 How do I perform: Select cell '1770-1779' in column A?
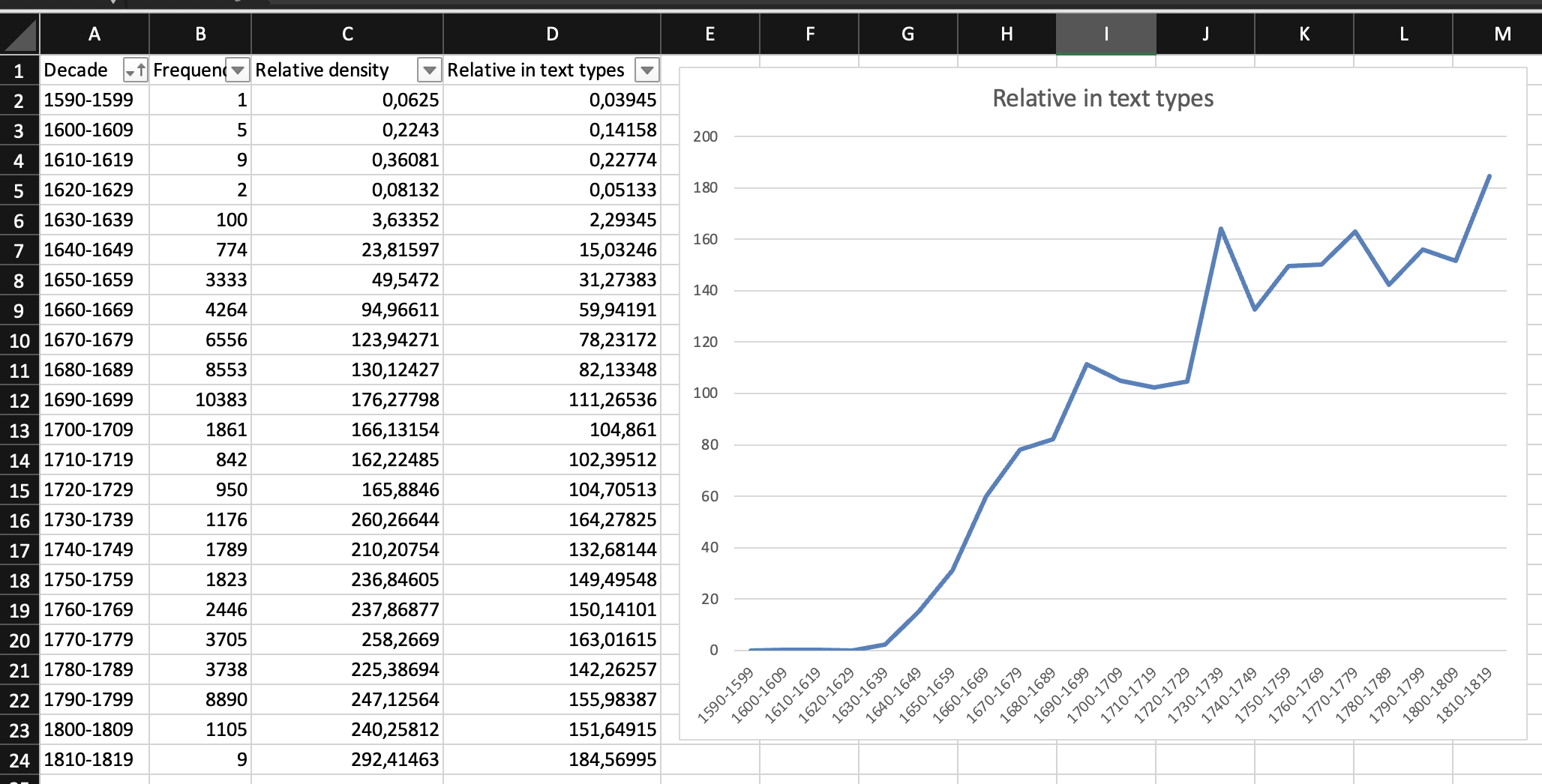(94, 640)
